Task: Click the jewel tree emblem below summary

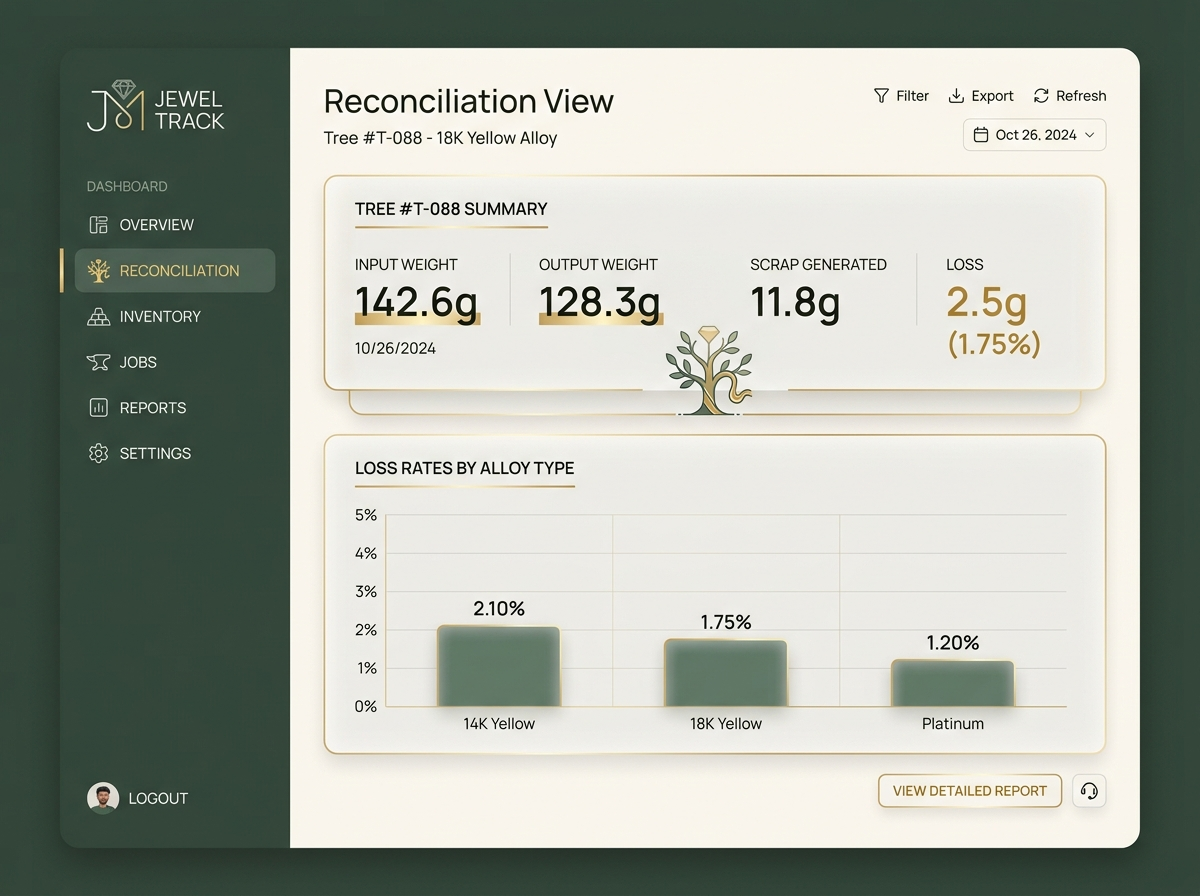Action: pos(709,370)
